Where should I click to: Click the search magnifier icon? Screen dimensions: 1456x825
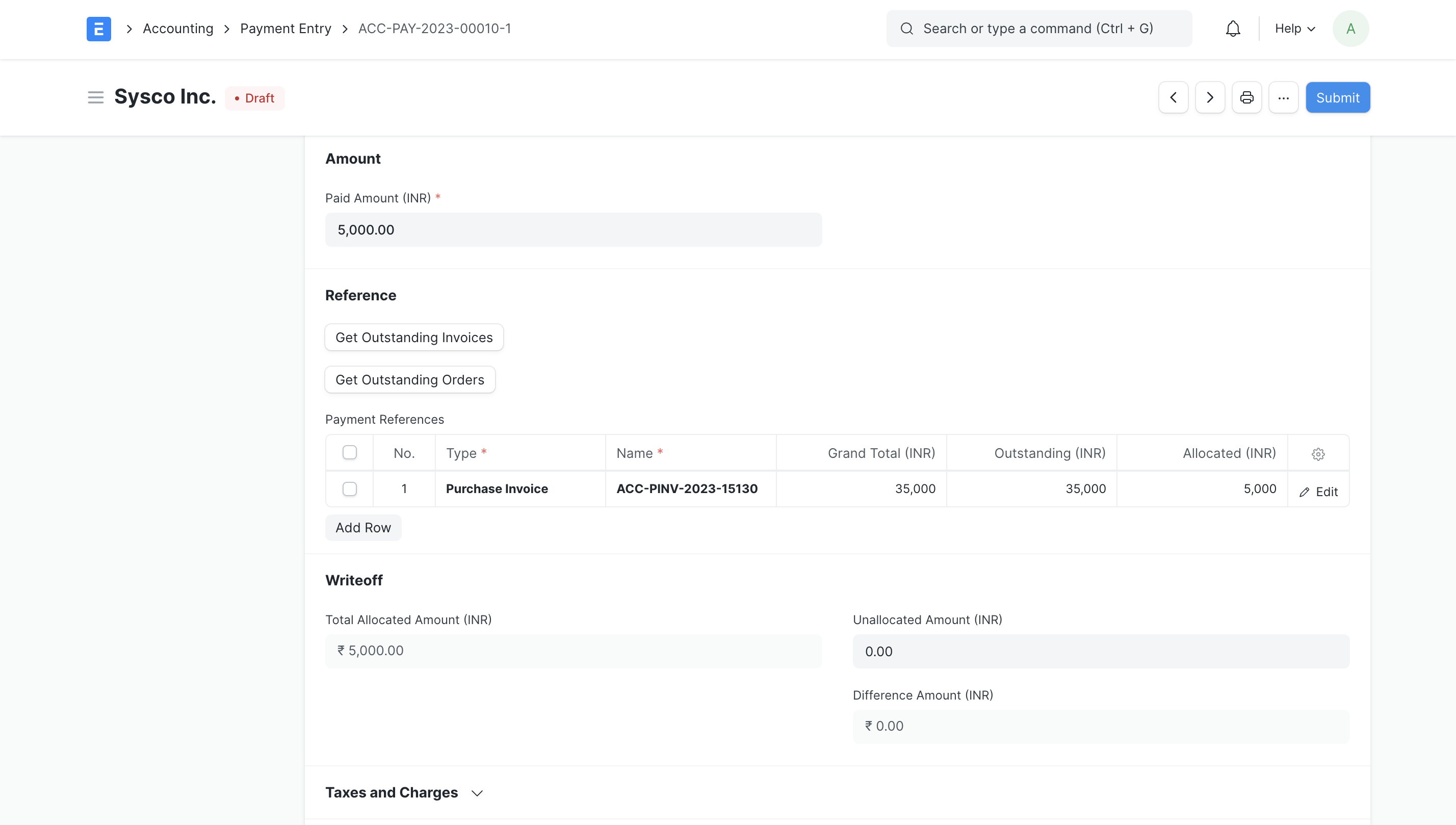pos(906,29)
